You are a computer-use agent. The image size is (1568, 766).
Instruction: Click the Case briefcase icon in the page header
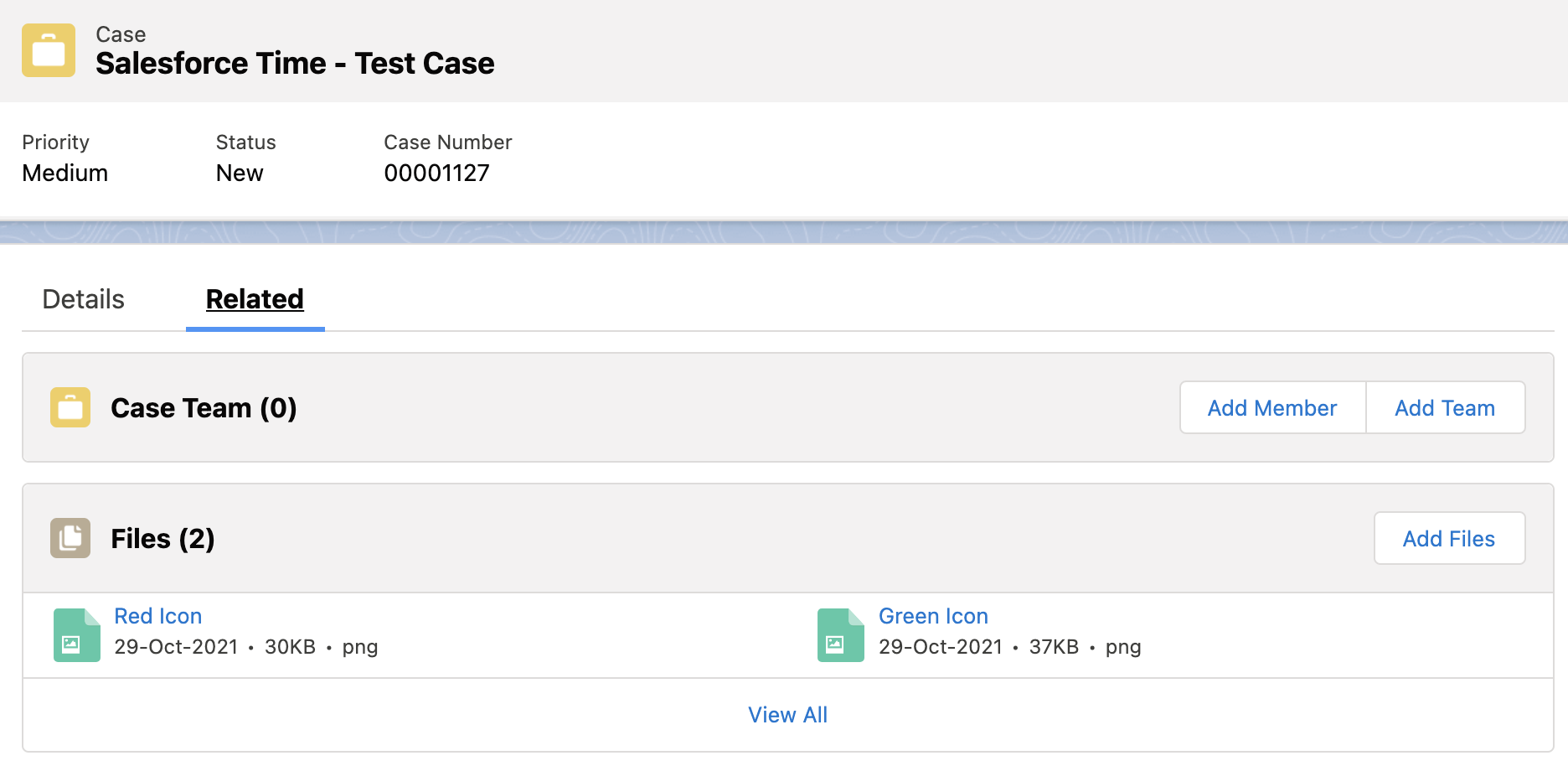(48, 49)
